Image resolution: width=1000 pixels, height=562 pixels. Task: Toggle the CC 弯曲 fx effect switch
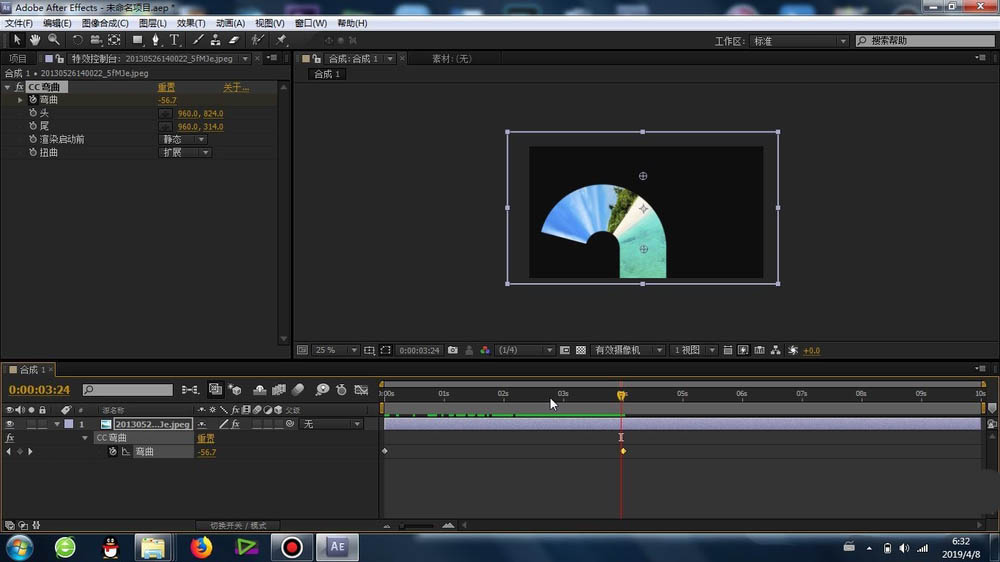(19, 87)
